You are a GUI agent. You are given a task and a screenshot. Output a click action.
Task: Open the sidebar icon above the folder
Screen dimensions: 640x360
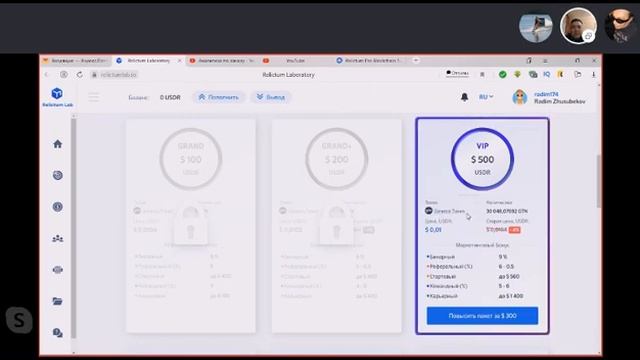click(58, 270)
